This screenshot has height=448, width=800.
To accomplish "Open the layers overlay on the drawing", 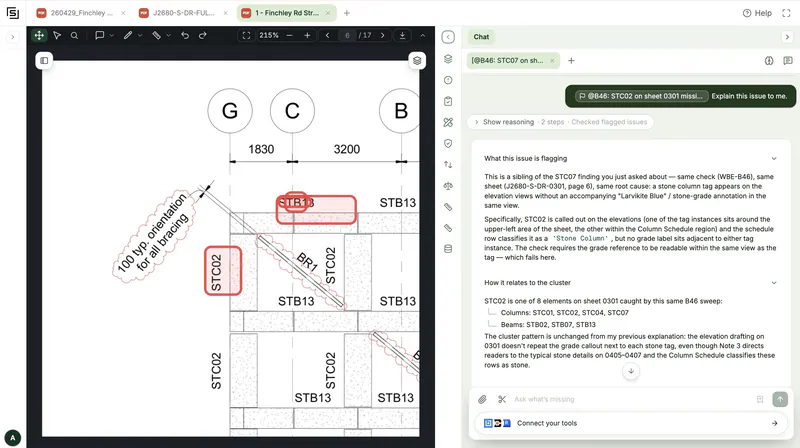I will click(x=417, y=61).
